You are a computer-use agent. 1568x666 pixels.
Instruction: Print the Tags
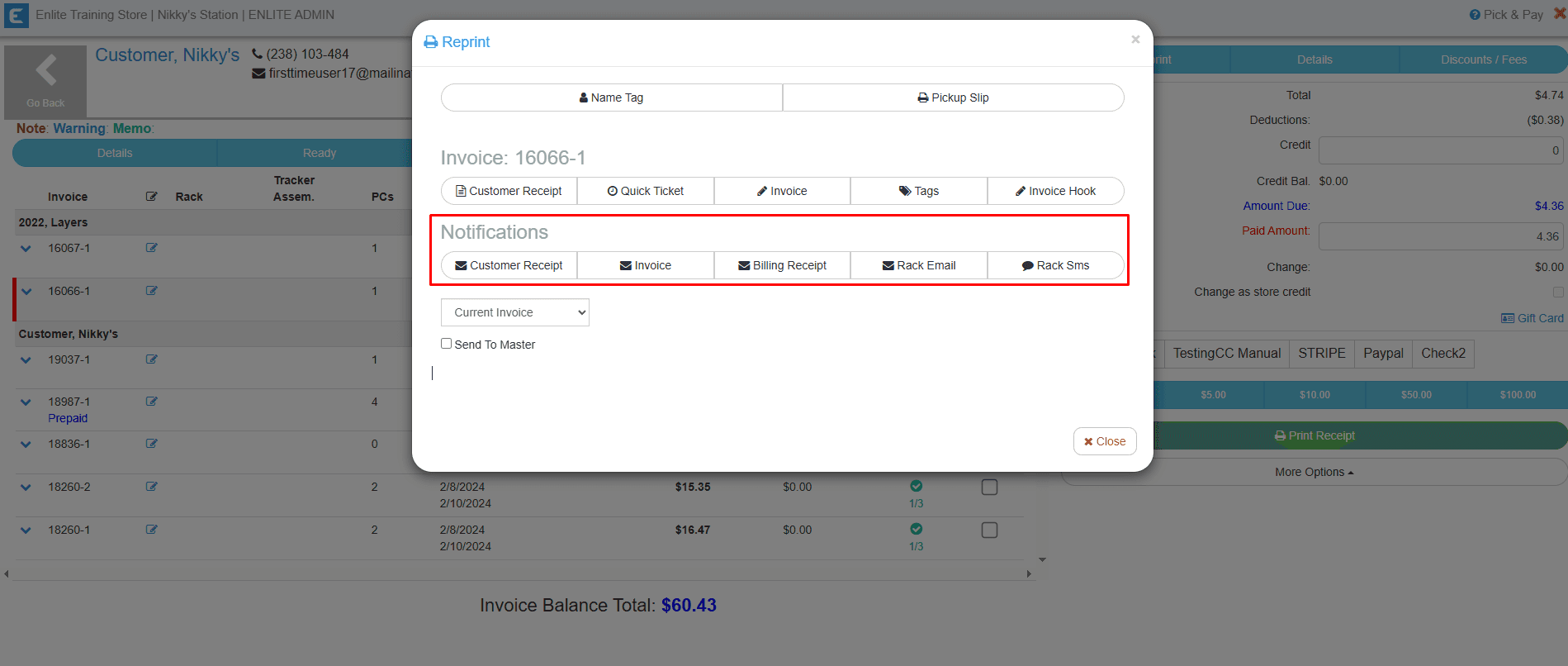click(919, 191)
